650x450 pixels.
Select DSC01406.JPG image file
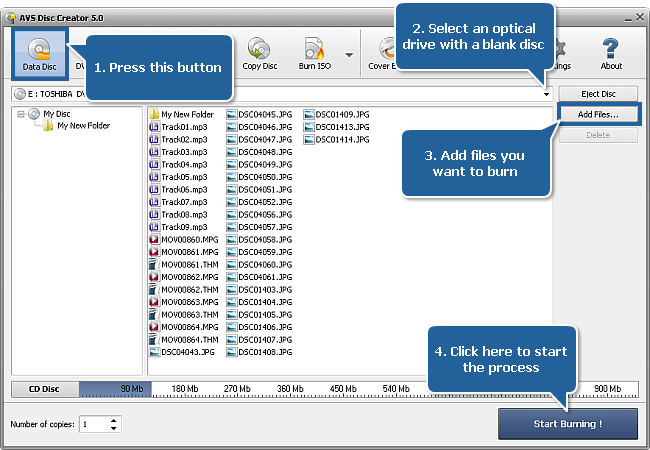click(x=260, y=327)
